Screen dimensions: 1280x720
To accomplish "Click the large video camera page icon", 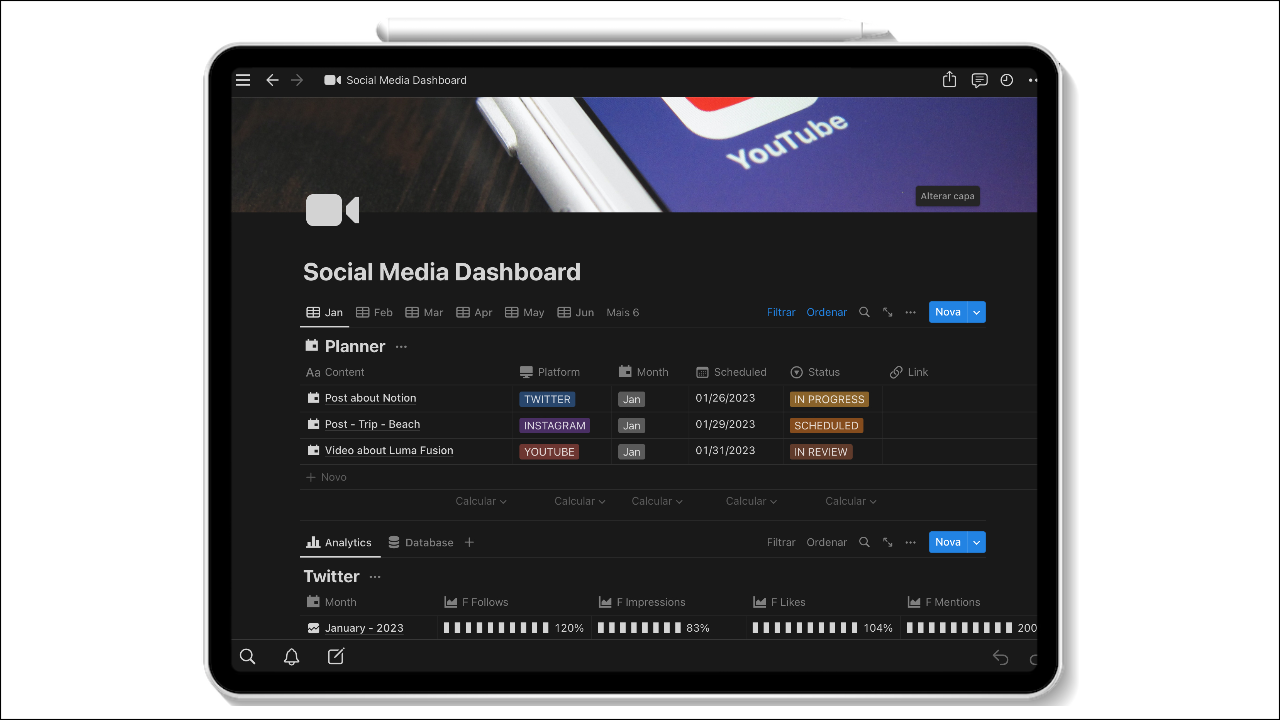I will point(332,210).
